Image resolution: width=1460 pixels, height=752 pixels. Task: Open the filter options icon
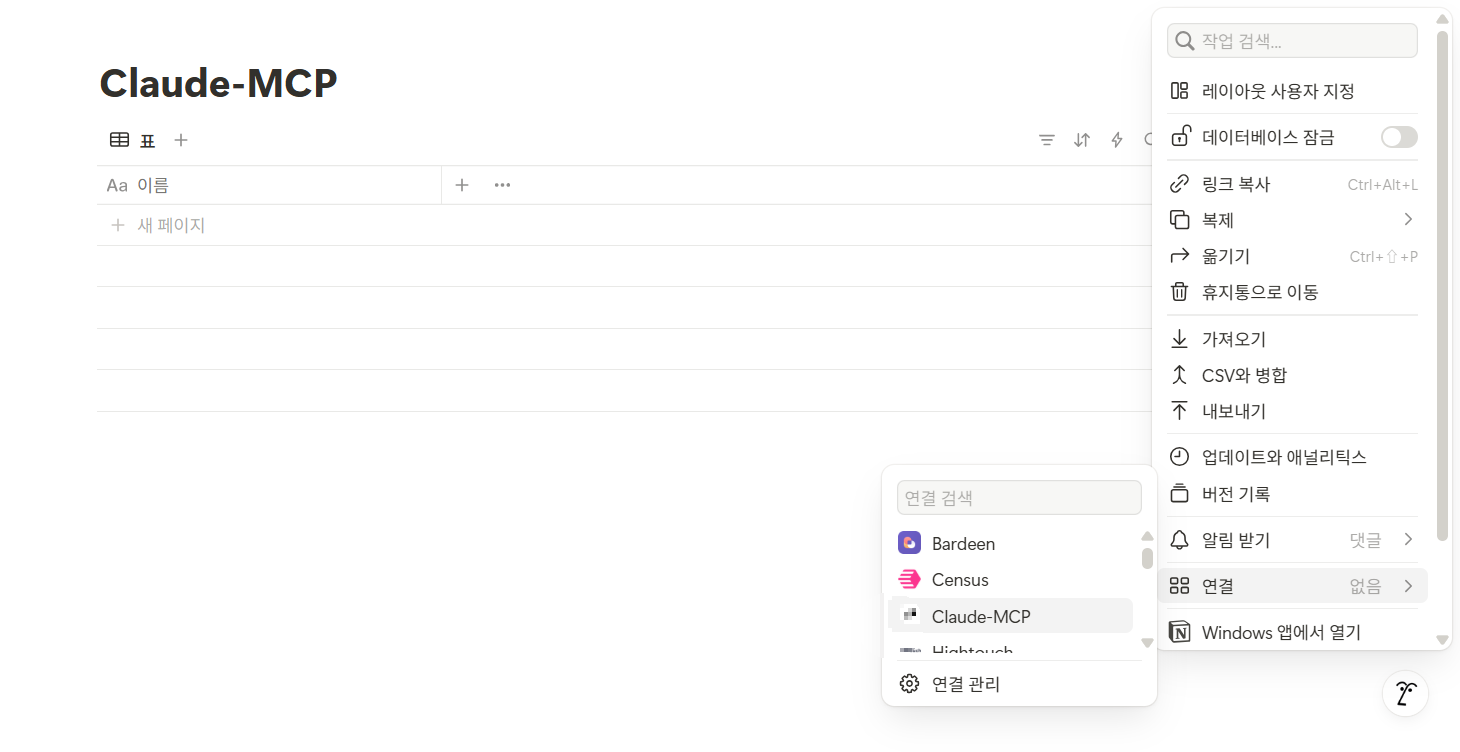point(1046,140)
